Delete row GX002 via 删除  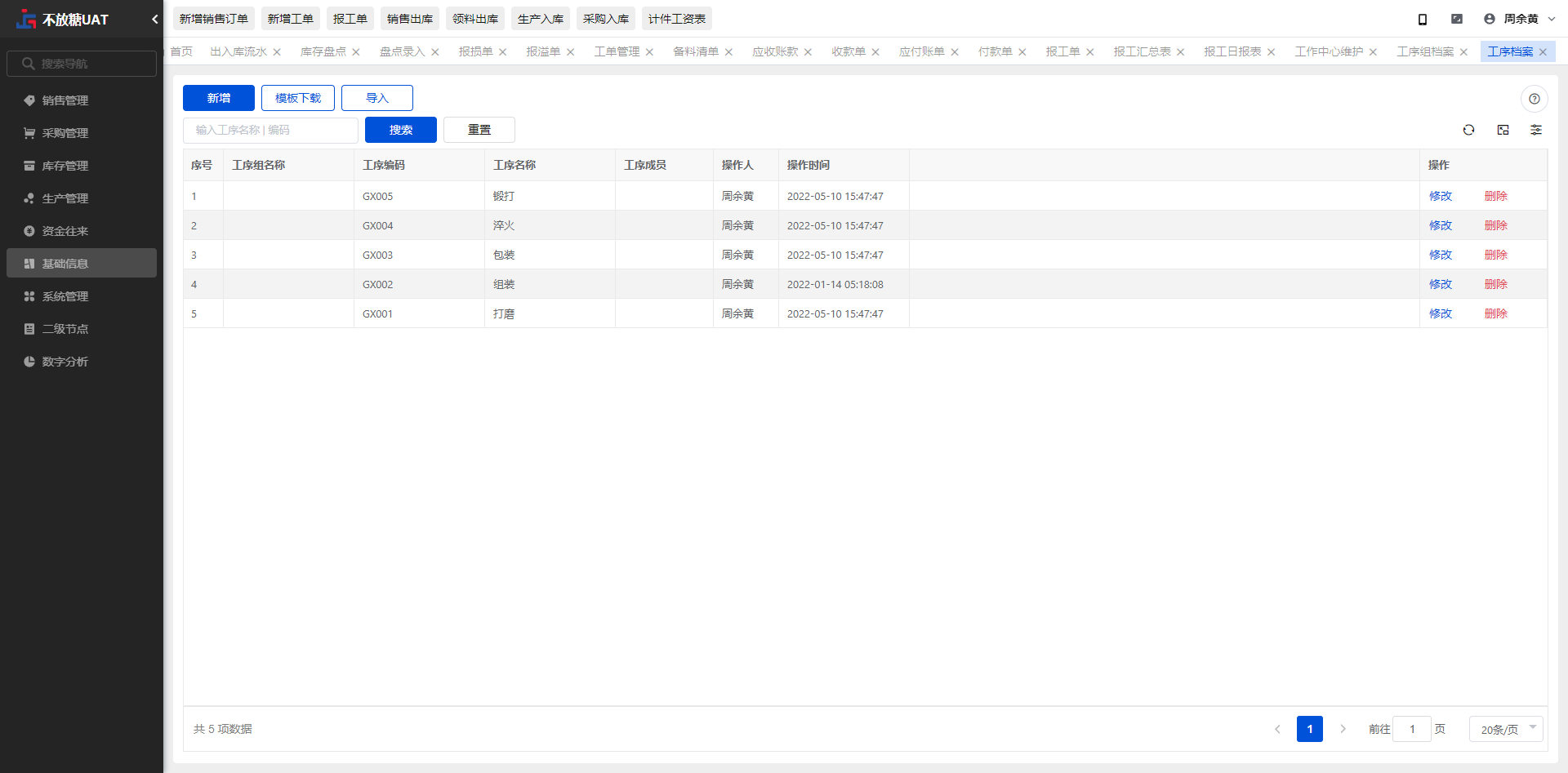point(1496,284)
